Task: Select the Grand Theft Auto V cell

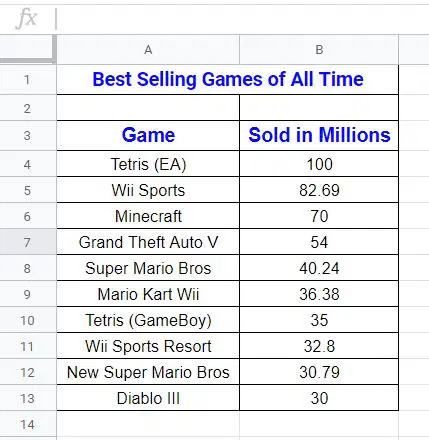Action: [148, 242]
